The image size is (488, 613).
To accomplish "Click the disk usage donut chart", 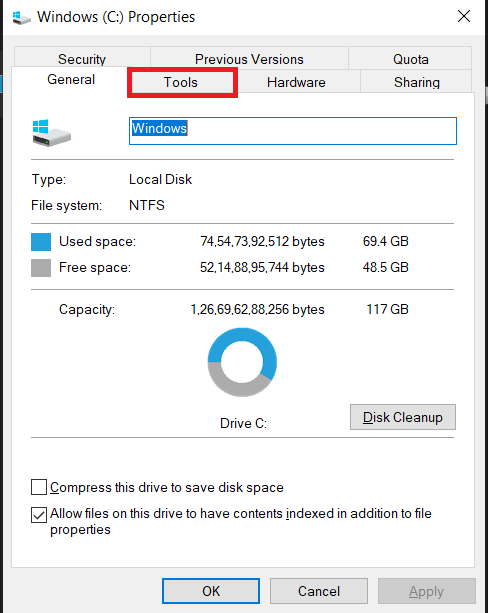I will (242, 362).
